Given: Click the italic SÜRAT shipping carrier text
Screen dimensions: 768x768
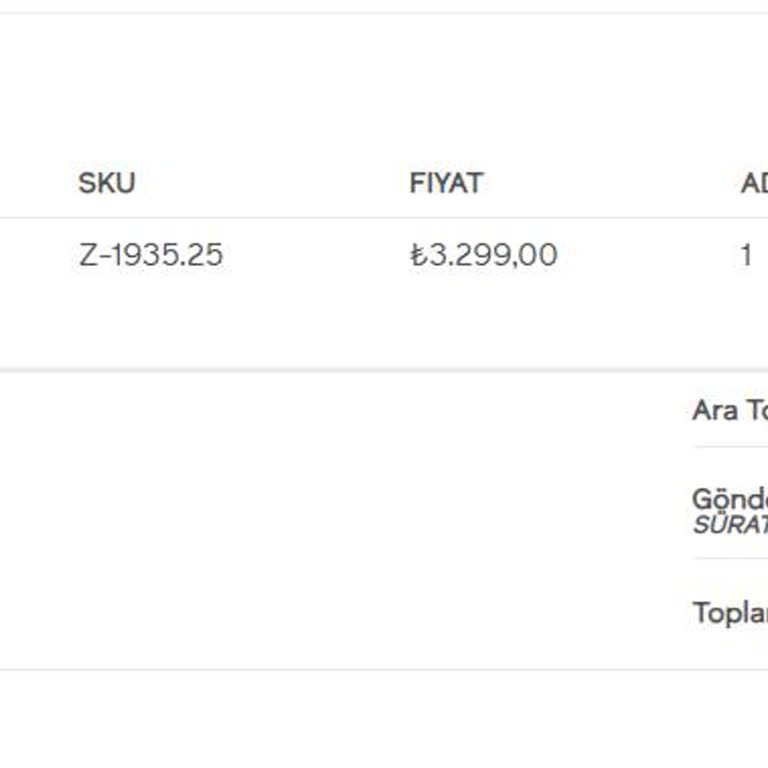Looking at the screenshot, I should click(x=729, y=524).
